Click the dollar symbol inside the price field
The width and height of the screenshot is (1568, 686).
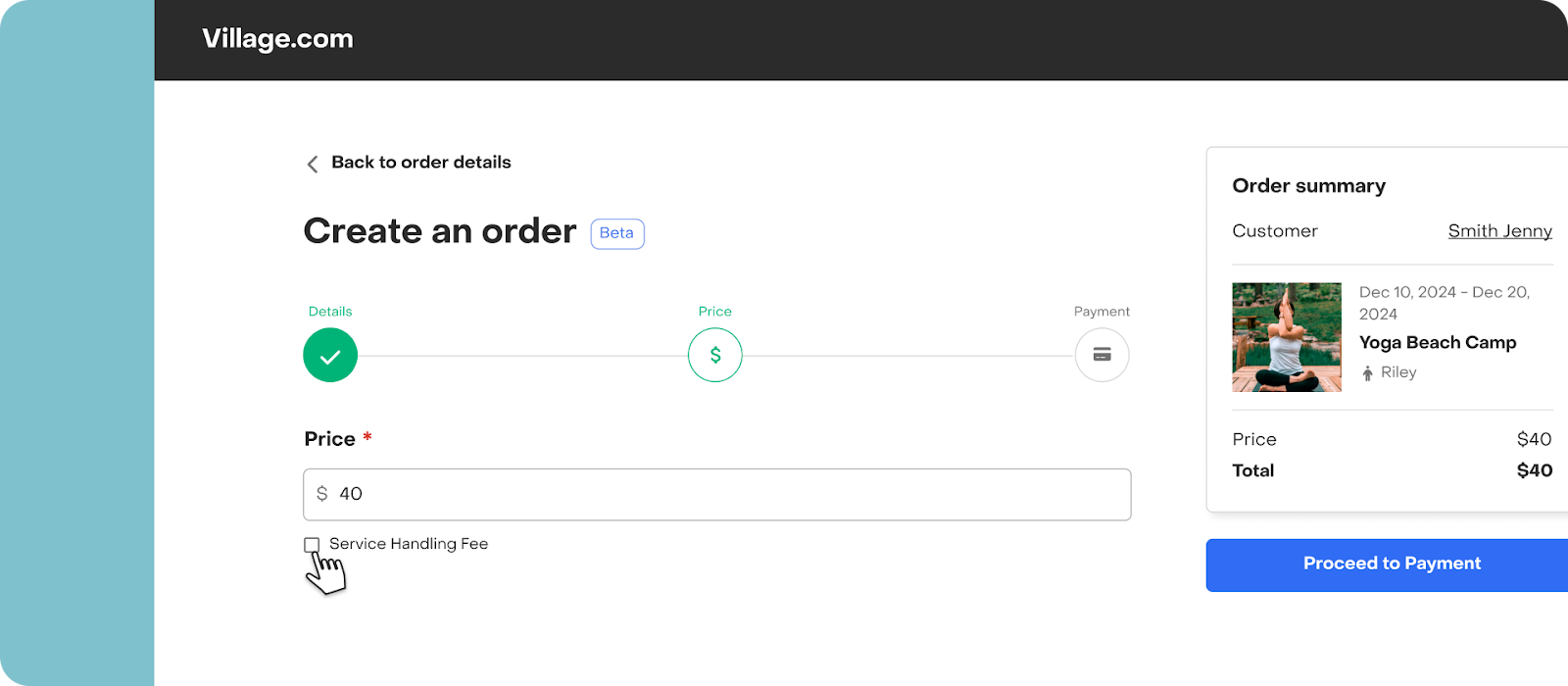(x=321, y=494)
